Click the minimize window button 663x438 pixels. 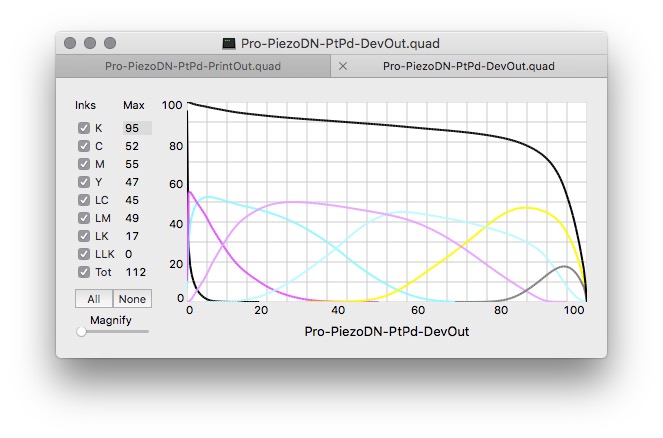click(90, 44)
